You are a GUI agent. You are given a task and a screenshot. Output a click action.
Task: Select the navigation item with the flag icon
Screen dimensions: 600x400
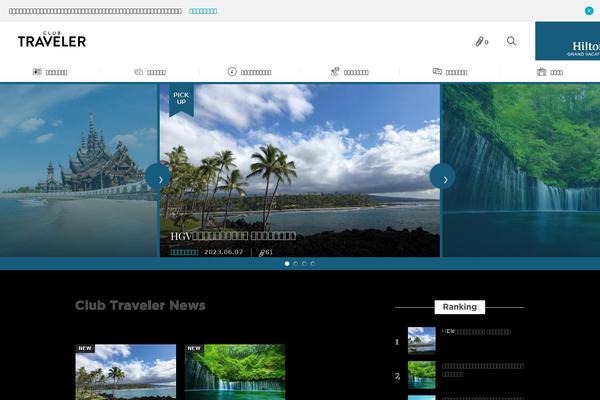point(50,72)
